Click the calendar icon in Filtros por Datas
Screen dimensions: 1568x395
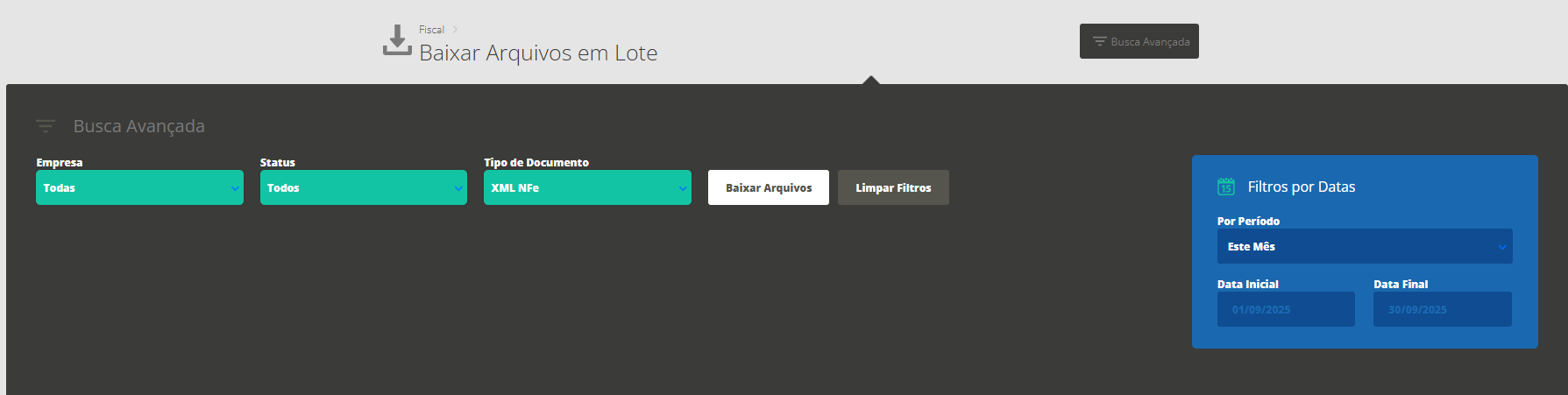pos(1226,187)
